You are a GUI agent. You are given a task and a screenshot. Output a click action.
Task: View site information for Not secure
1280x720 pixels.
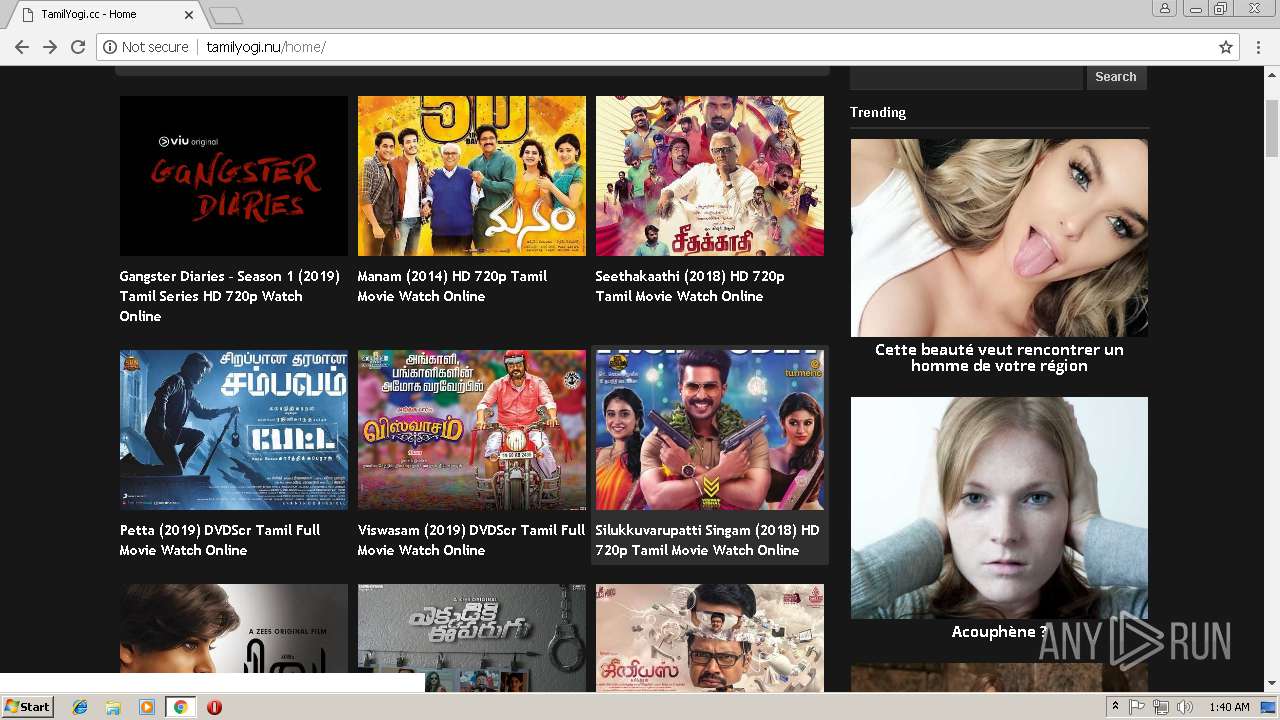click(146, 47)
